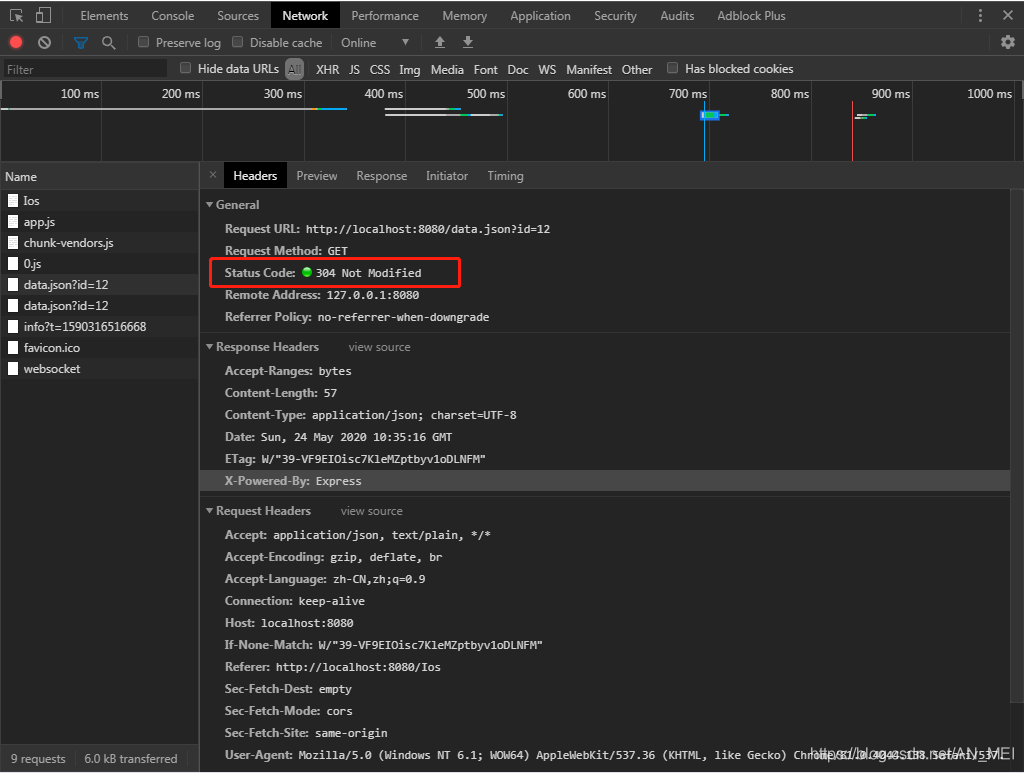Clear the network log icon

(44, 42)
